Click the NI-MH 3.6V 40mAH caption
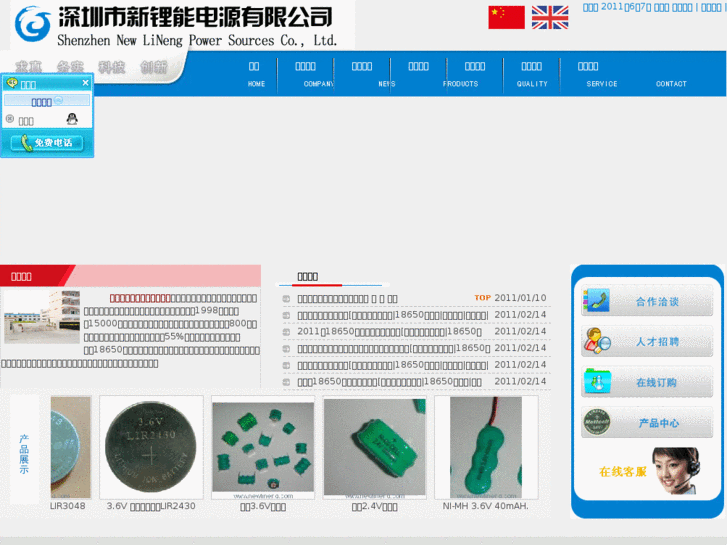The image size is (727, 545). coord(485,506)
